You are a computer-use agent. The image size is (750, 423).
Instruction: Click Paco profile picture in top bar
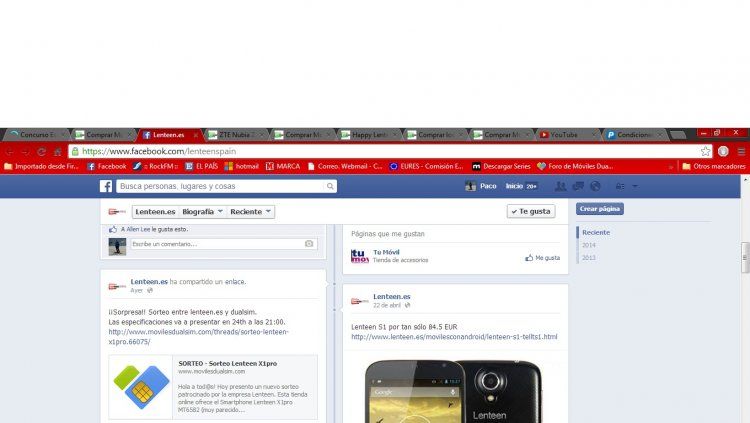(471, 186)
